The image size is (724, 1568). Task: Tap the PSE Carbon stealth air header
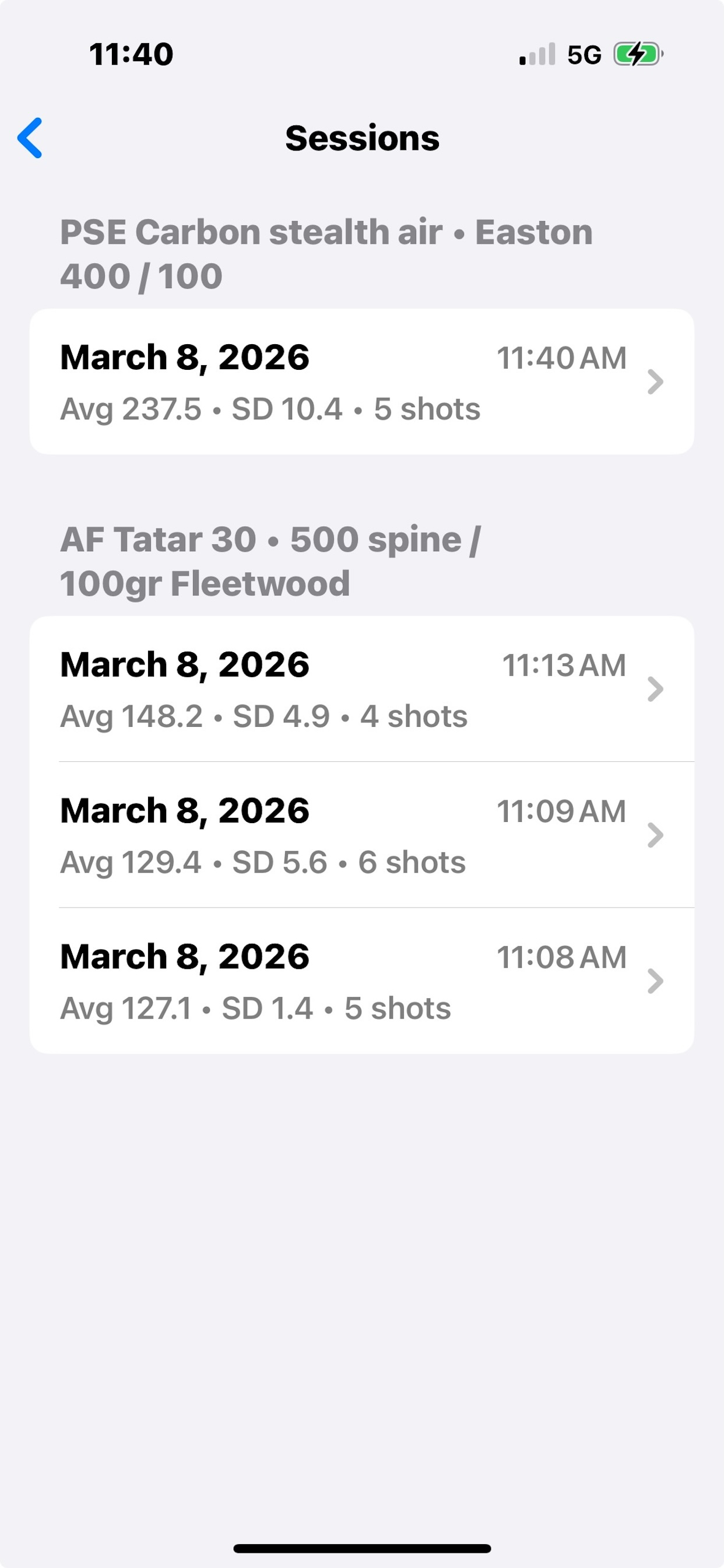pyautogui.click(x=326, y=254)
